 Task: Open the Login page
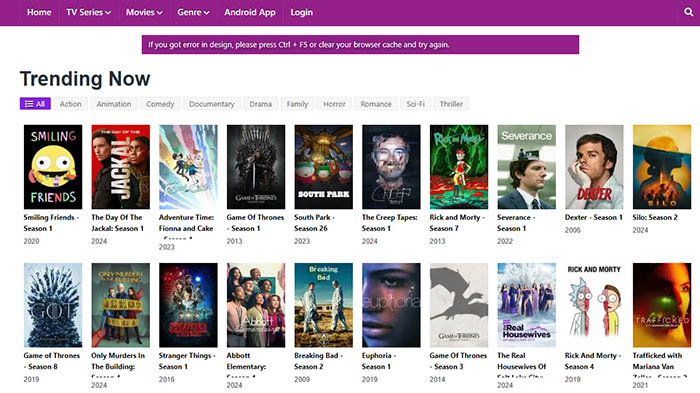pos(301,13)
